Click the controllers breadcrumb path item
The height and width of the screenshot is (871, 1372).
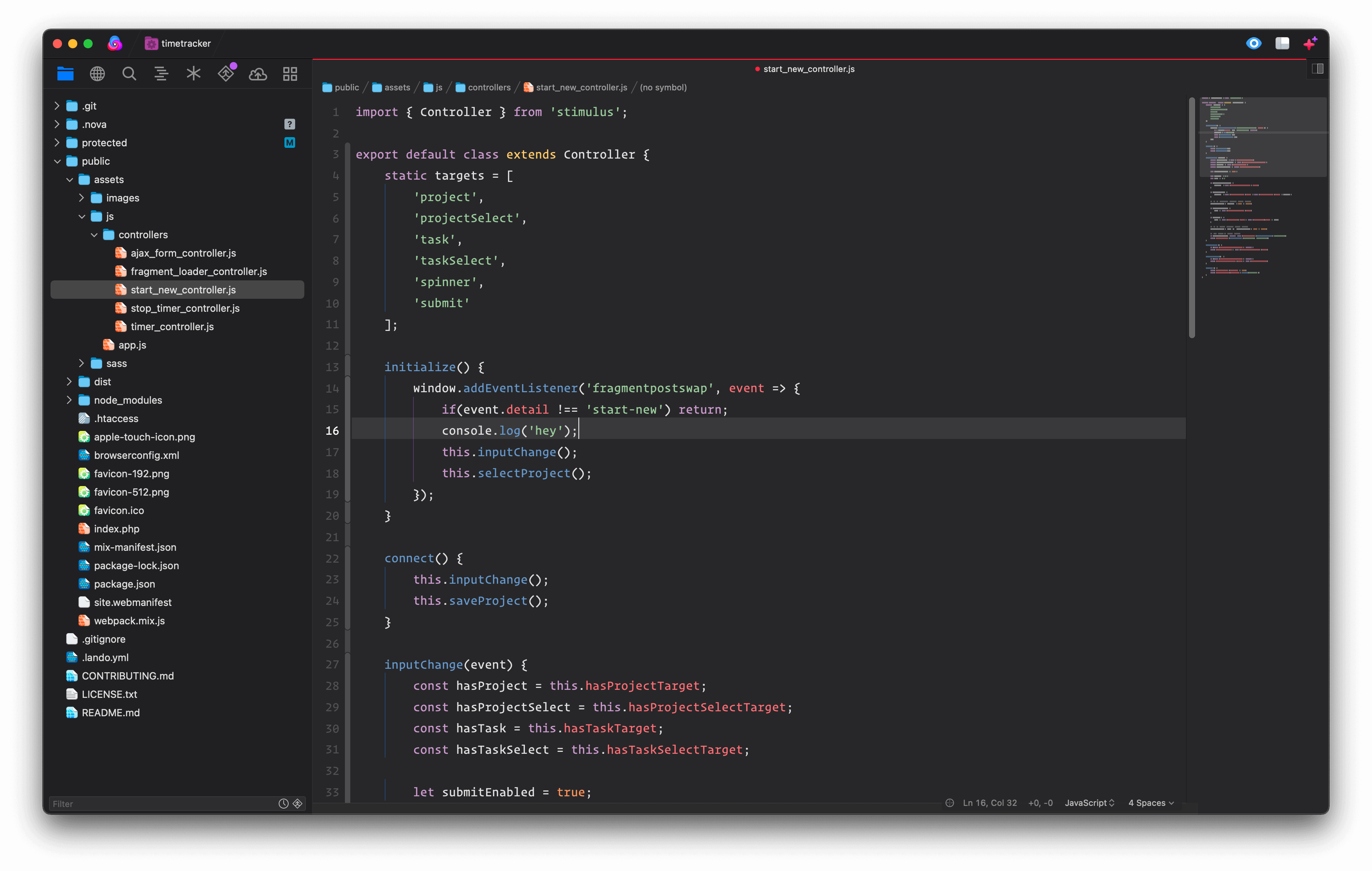[488, 87]
